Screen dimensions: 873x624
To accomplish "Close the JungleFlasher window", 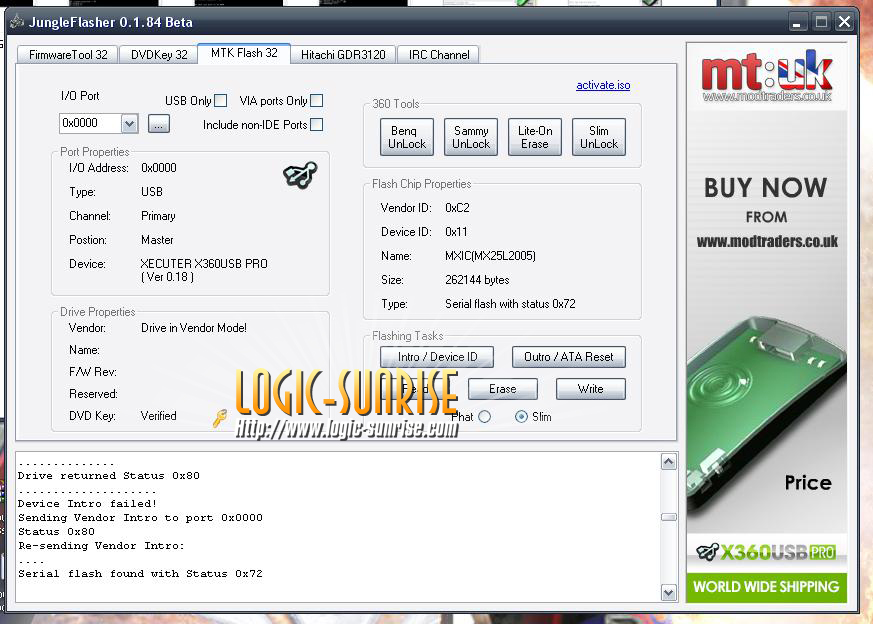I will point(844,22).
